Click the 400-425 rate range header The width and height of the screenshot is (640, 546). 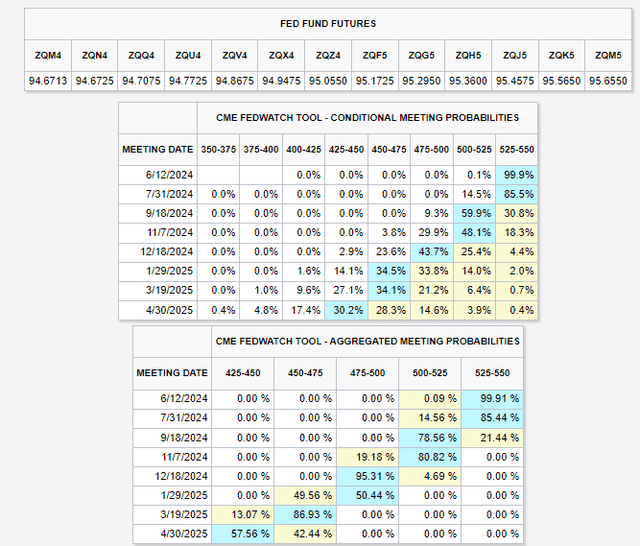(x=304, y=149)
